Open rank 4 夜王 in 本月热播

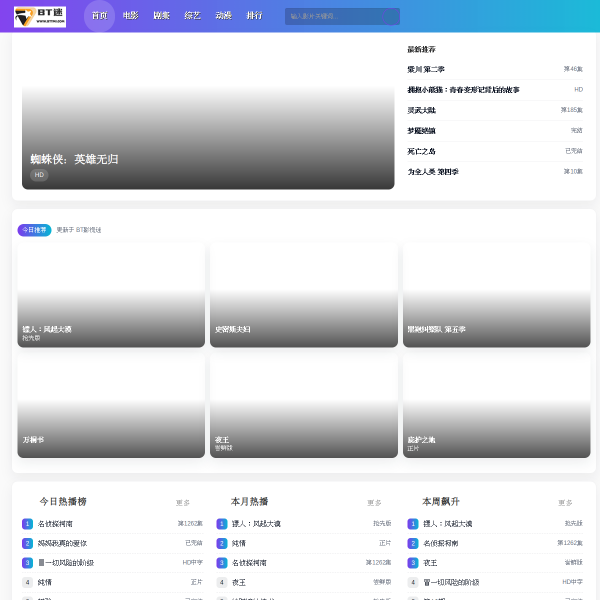tap(304, 582)
